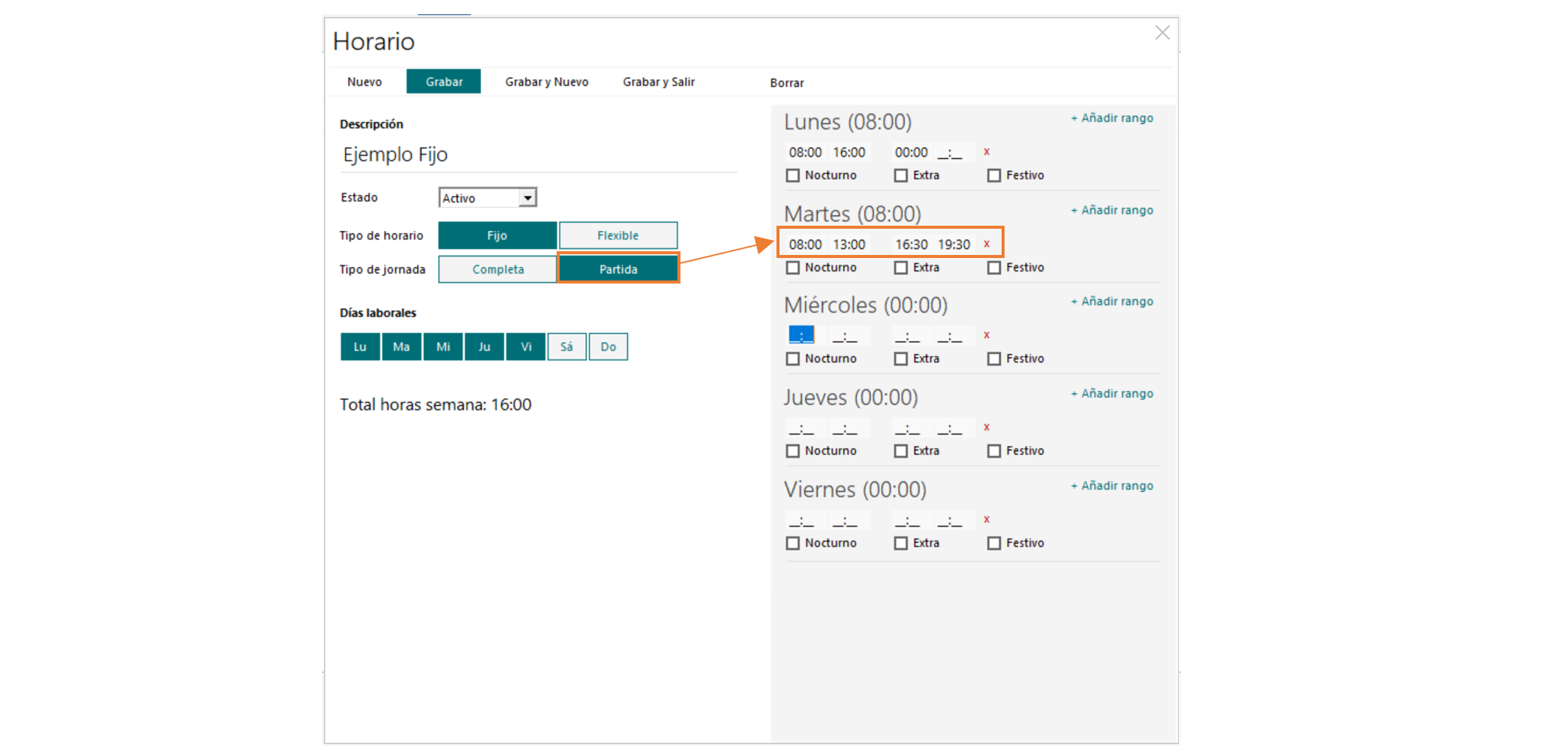Add a time range to Miércoles
Viewport: 1568px width, 753px height.
point(1112,301)
